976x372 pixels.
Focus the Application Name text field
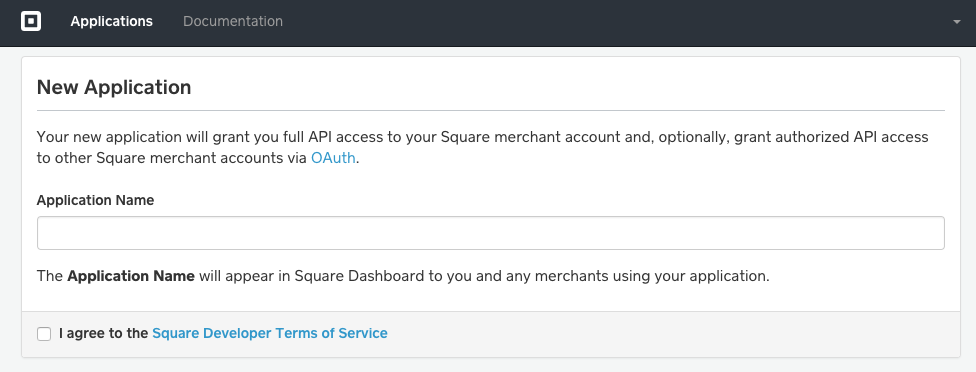coord(490,233)
